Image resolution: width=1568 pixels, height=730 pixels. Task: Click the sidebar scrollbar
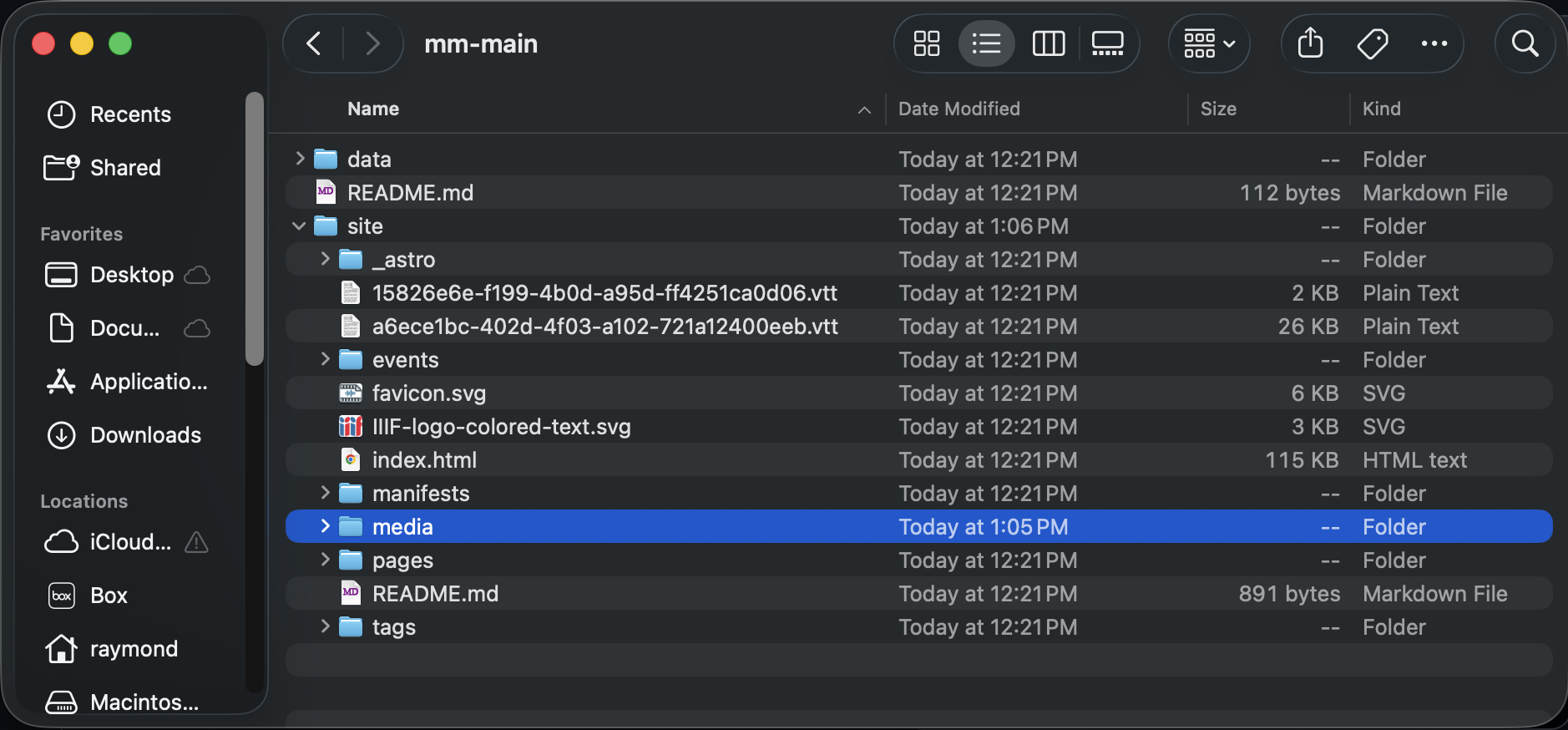click(x=255, y=230)
